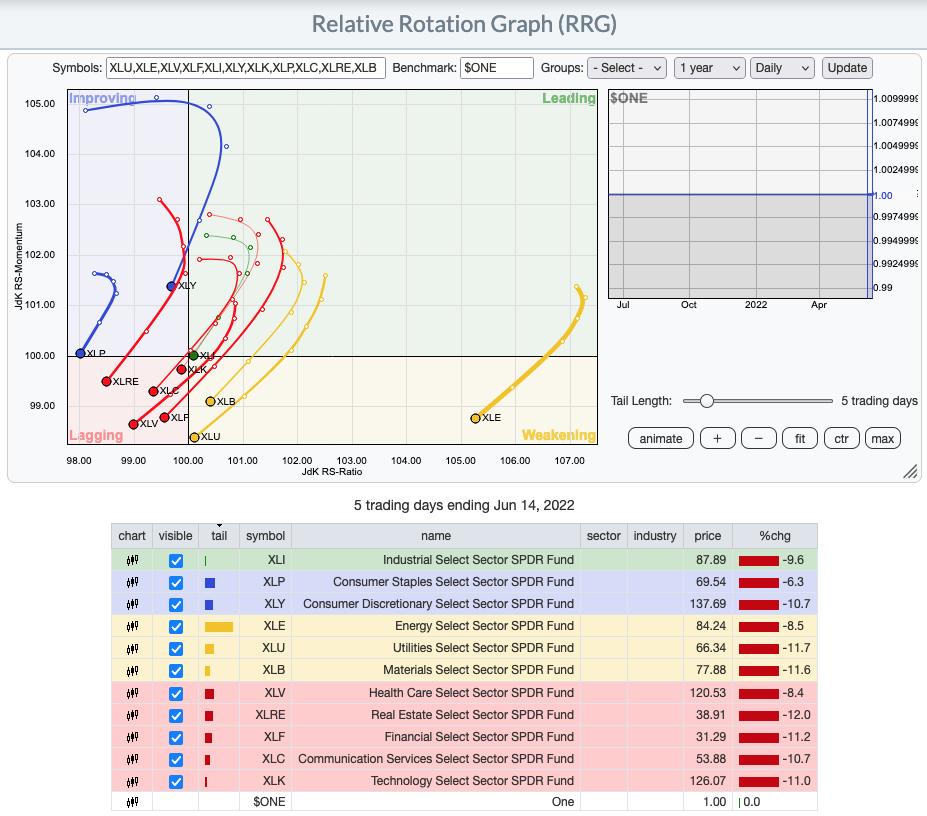Open the chart icon for XLRE row
Viewport: 927px width, 816px height.
pos(132,715)
